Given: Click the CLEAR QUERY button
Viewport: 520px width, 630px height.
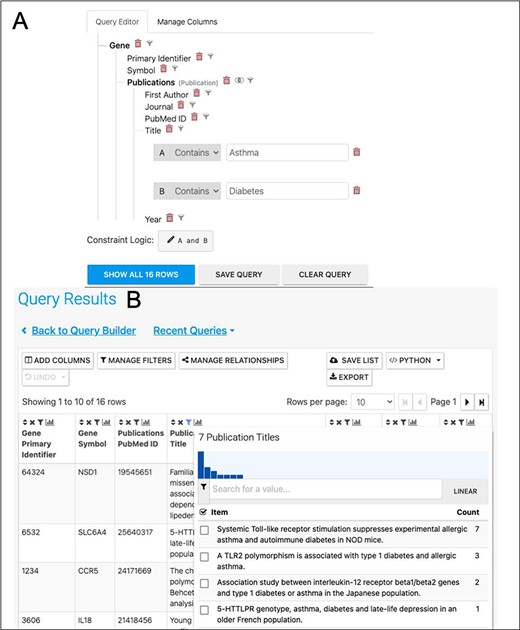Looking at the screenshot, I should click(325, 274).
